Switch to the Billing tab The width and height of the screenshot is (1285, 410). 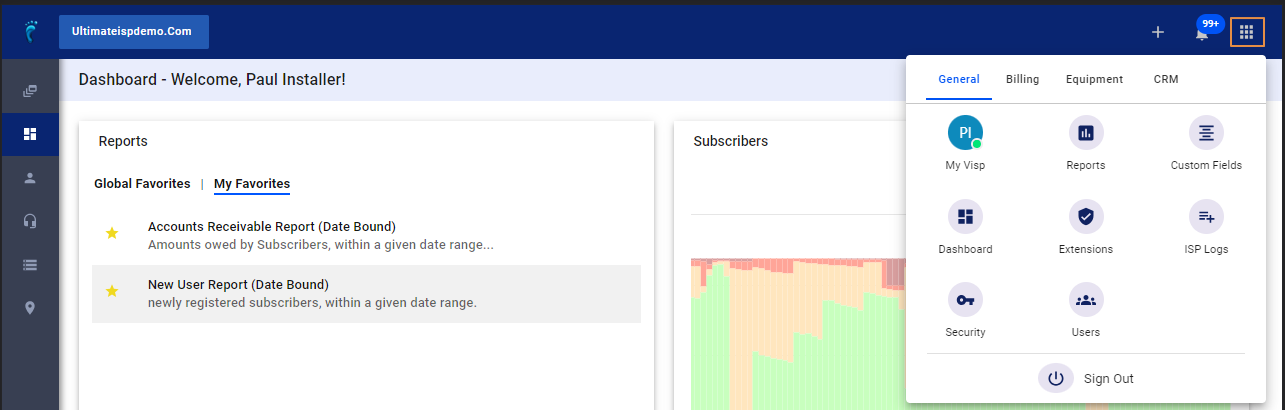[1022, 79]
